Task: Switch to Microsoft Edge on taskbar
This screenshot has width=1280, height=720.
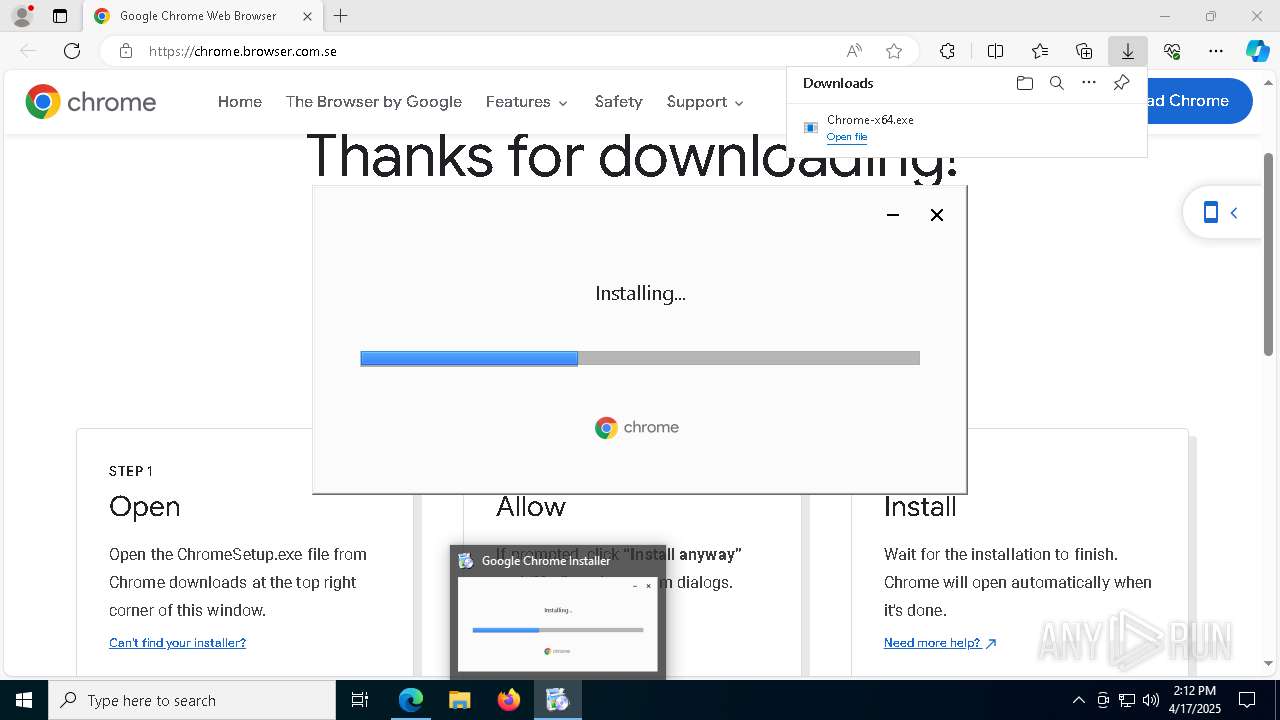Action: pyautogui.click(x=411, y=700)
